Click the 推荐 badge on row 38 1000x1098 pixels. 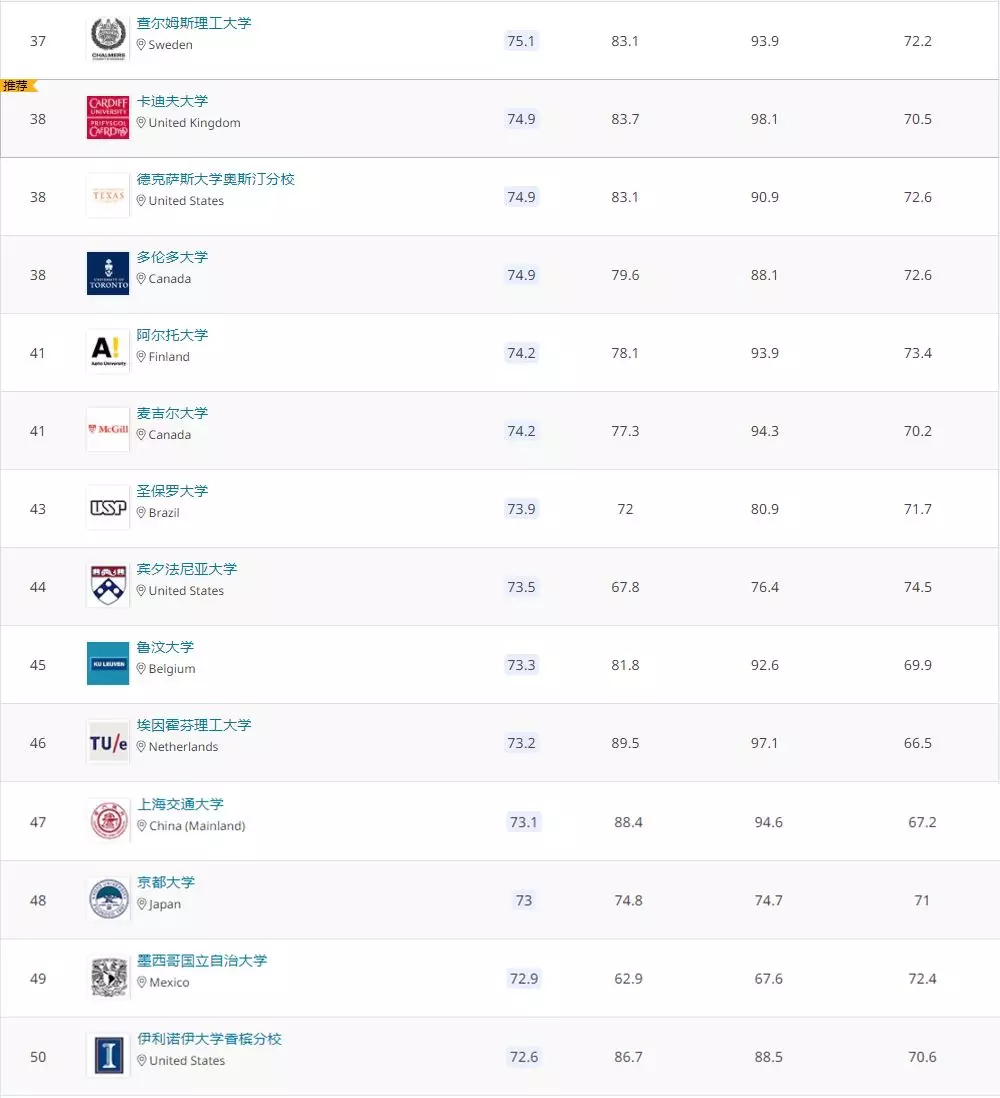tap(17, 86)
